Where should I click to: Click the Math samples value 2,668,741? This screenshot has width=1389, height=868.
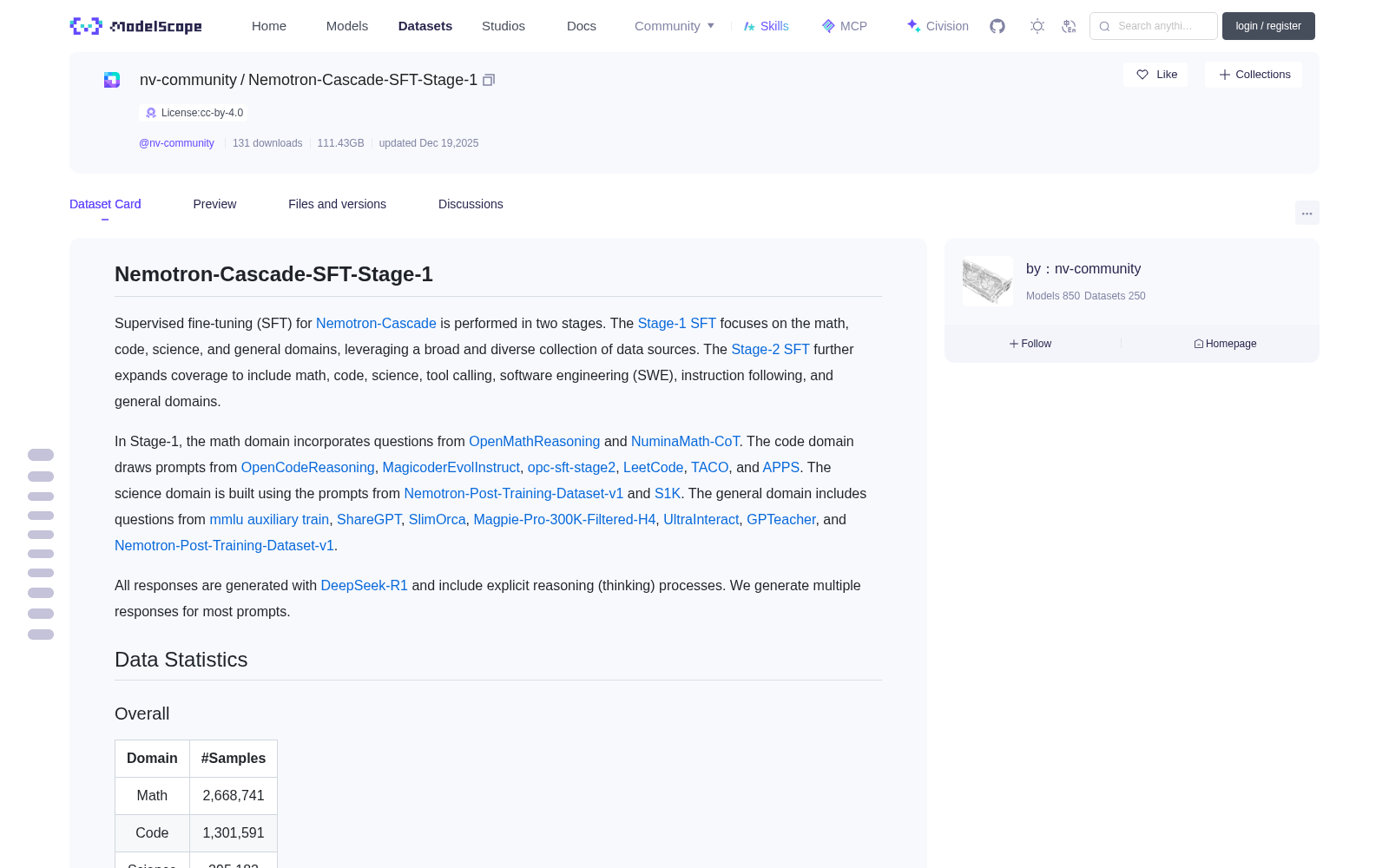pyautogui.click(x=234, y=795)
